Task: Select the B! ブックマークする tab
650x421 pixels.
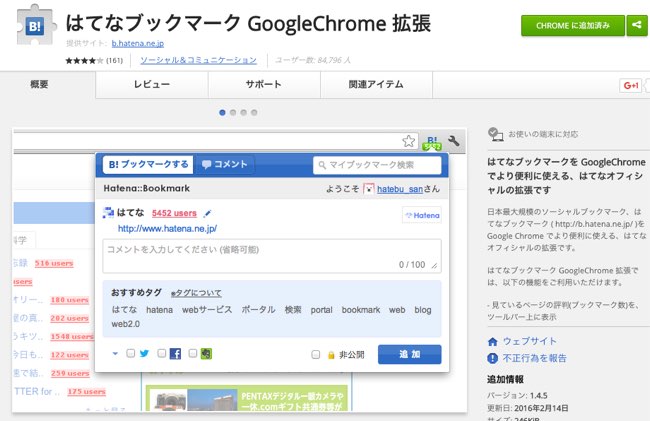Action: pos(148,165)
